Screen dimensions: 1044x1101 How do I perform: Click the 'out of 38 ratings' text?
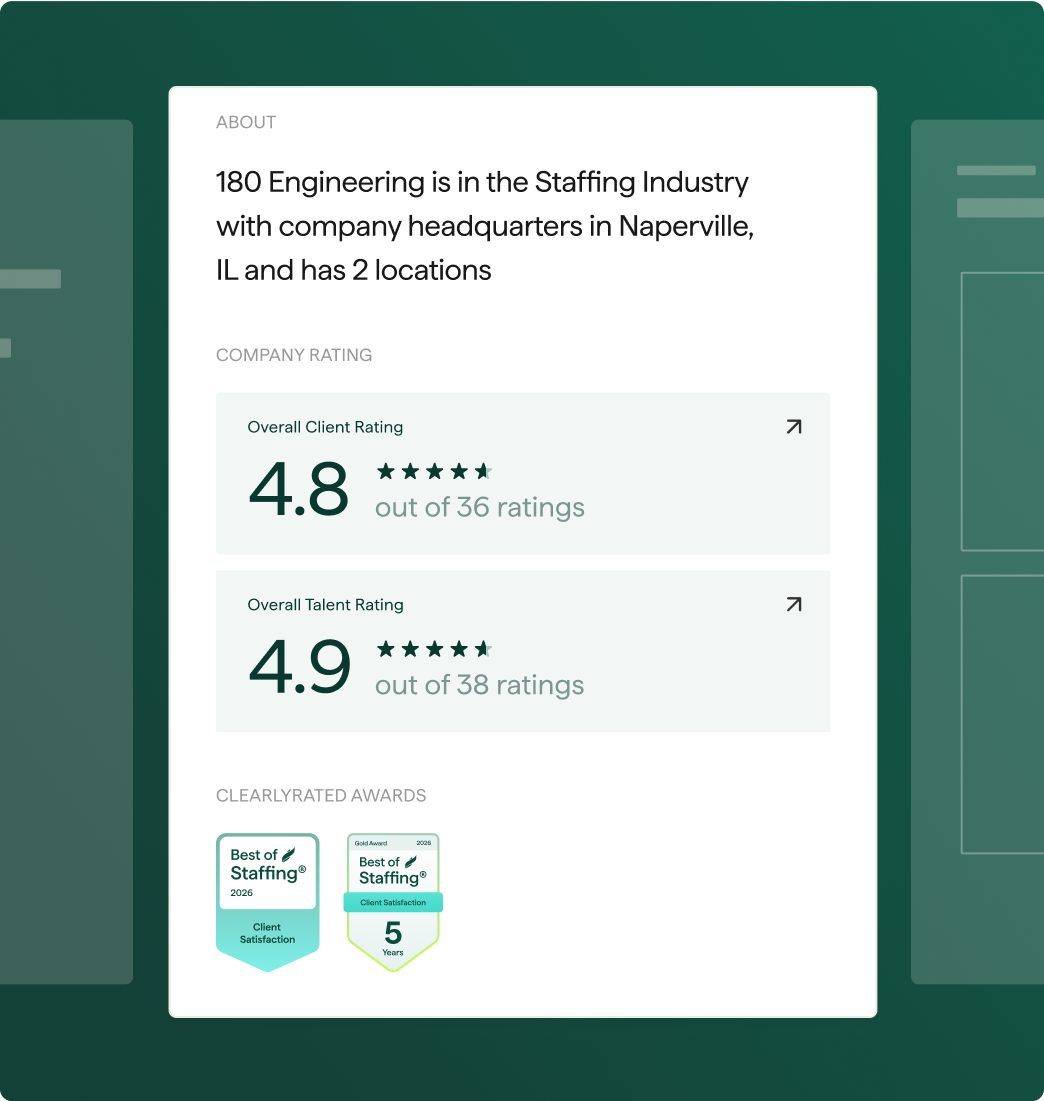coord(480,685)
